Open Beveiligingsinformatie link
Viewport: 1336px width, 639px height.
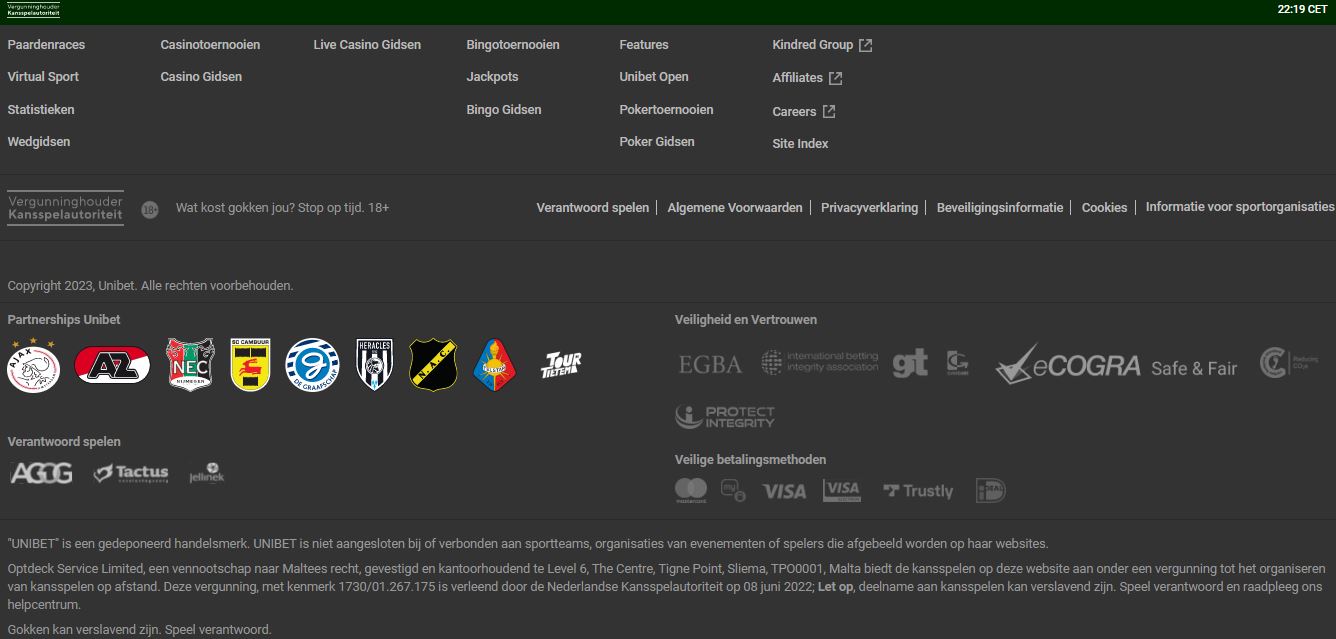tap(1000, 208)
